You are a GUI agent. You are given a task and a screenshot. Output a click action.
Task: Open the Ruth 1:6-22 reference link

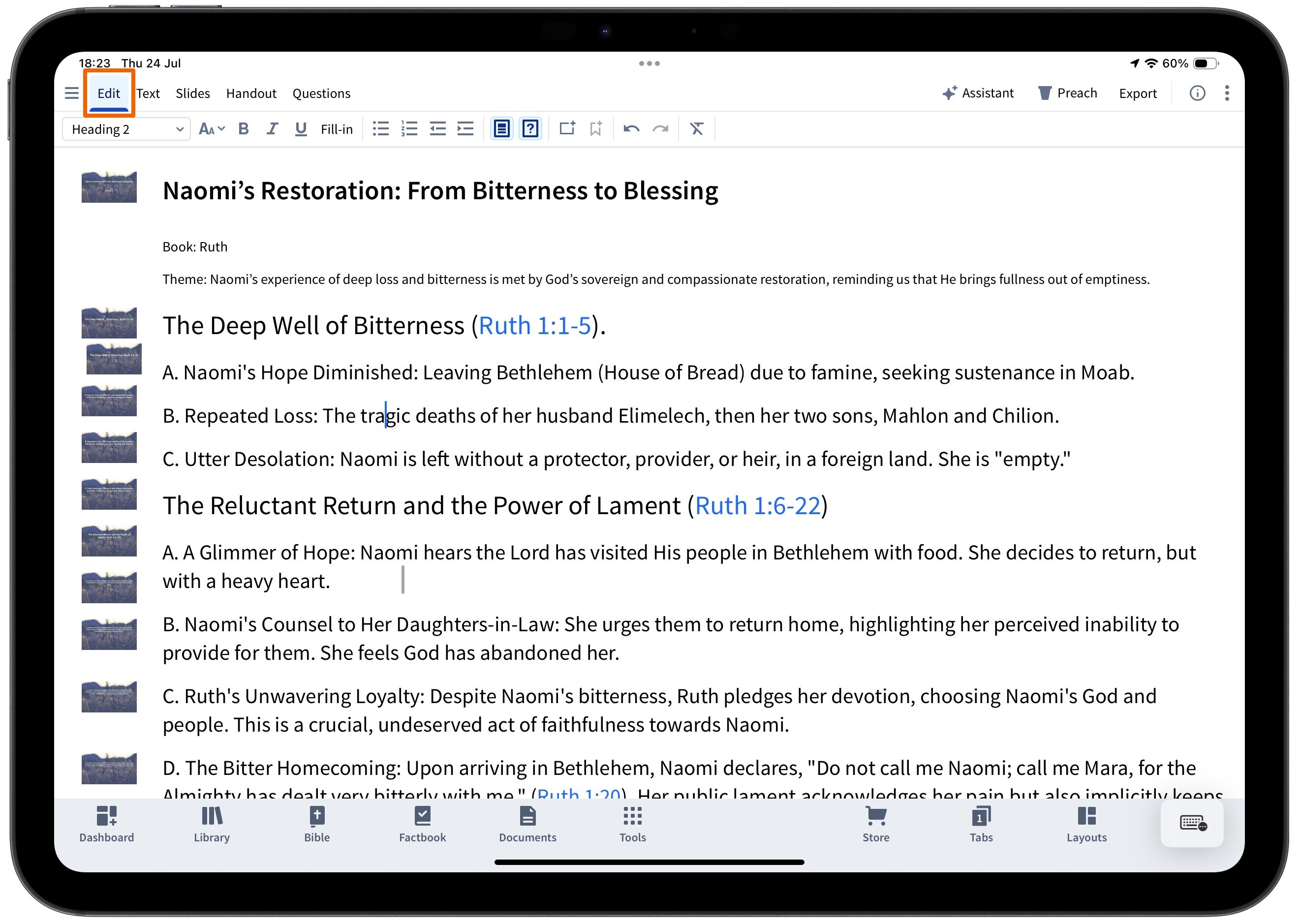757,506
